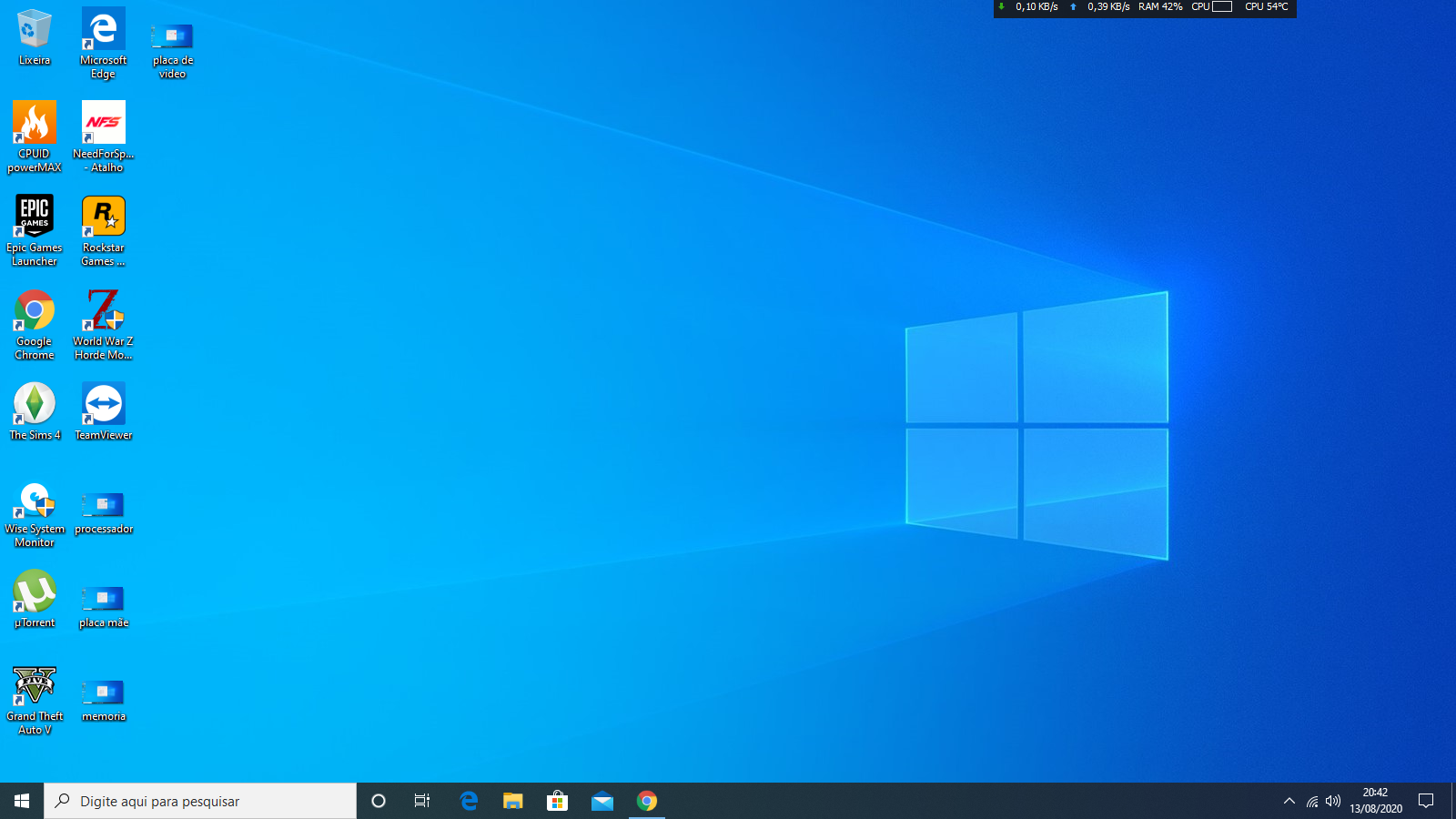Launch Edge from the taskbar
Image resolution: width=1456 pixels, height=819 pixels.
[469, 801]
